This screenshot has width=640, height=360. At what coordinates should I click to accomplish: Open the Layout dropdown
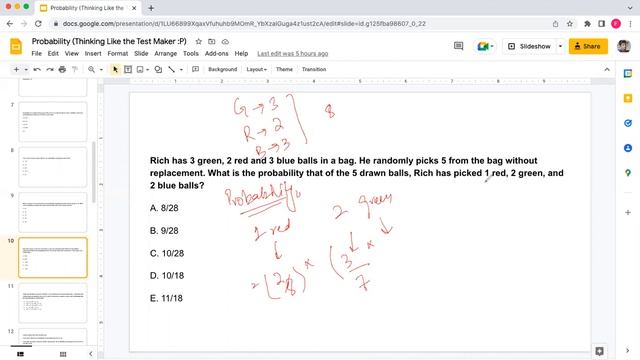pyautogui.click(x=256, y=69)
